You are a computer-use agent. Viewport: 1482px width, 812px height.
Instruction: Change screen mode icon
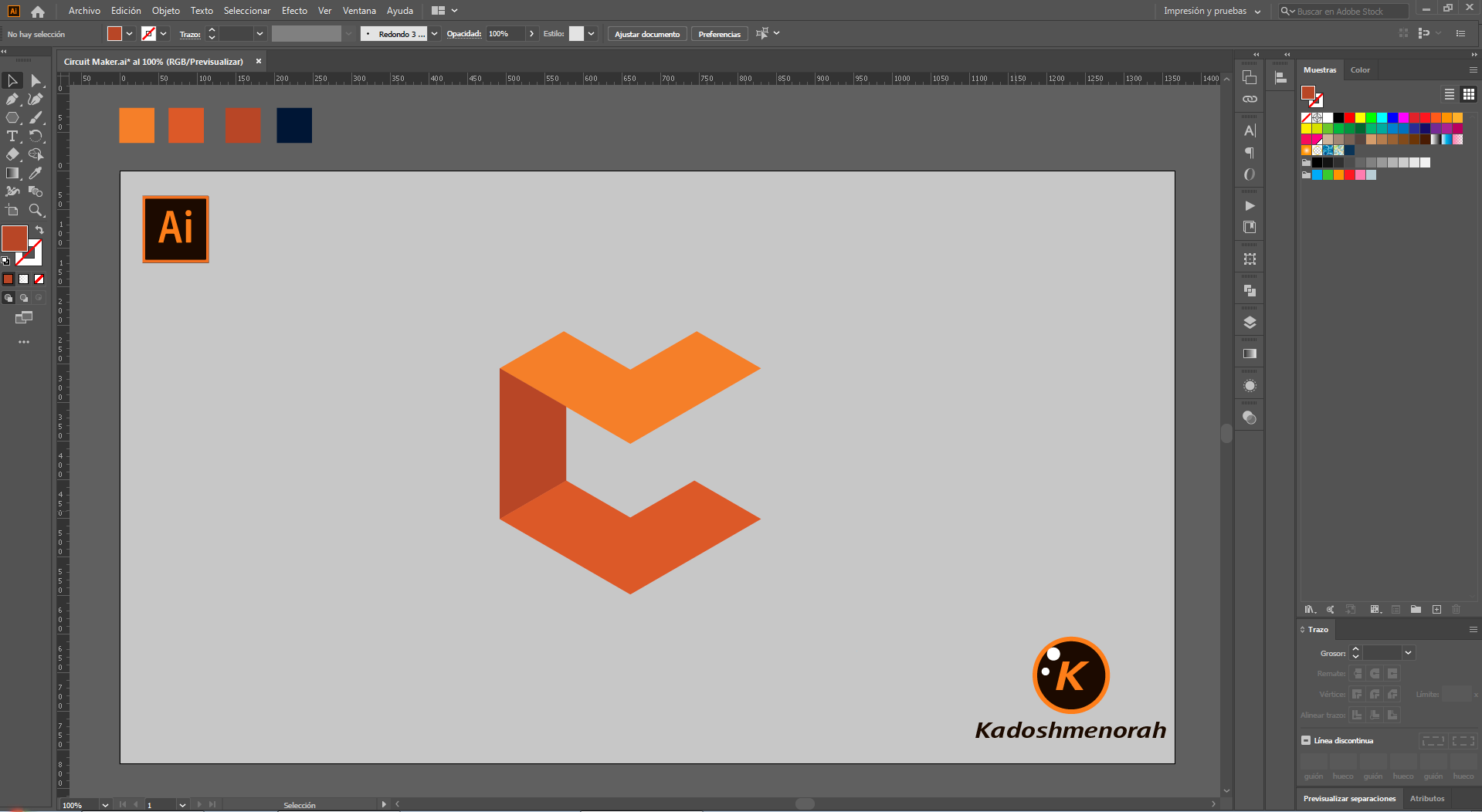tap(24, 317)
